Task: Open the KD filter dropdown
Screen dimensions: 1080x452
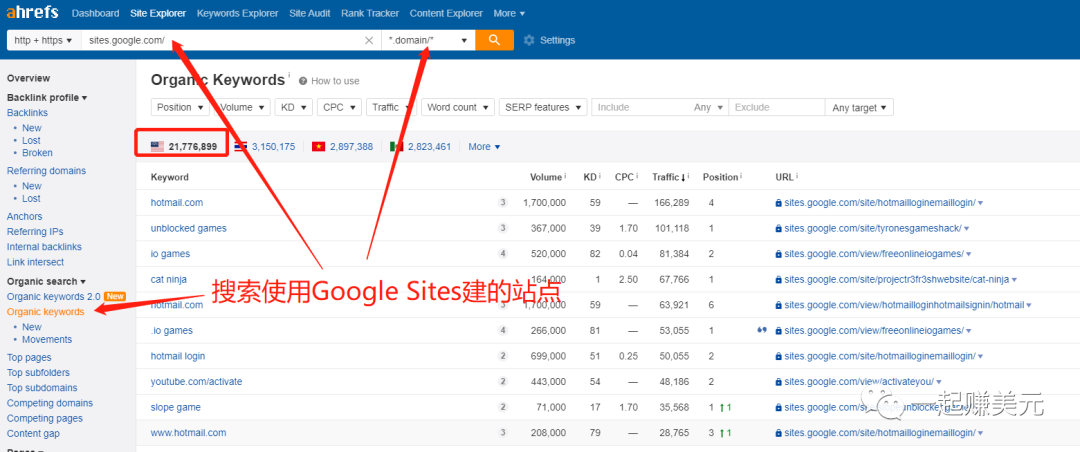Action: (294, 107)
